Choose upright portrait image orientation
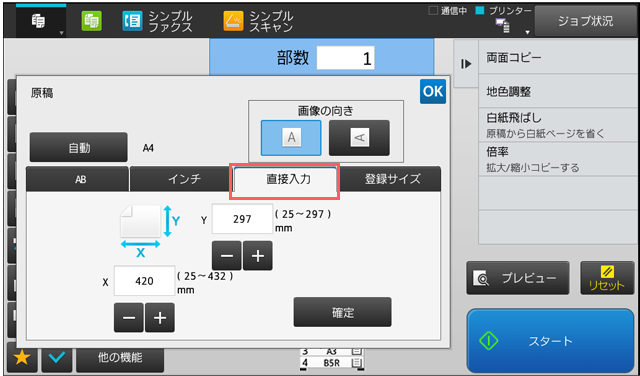640x376 pixels. point(291,138)
